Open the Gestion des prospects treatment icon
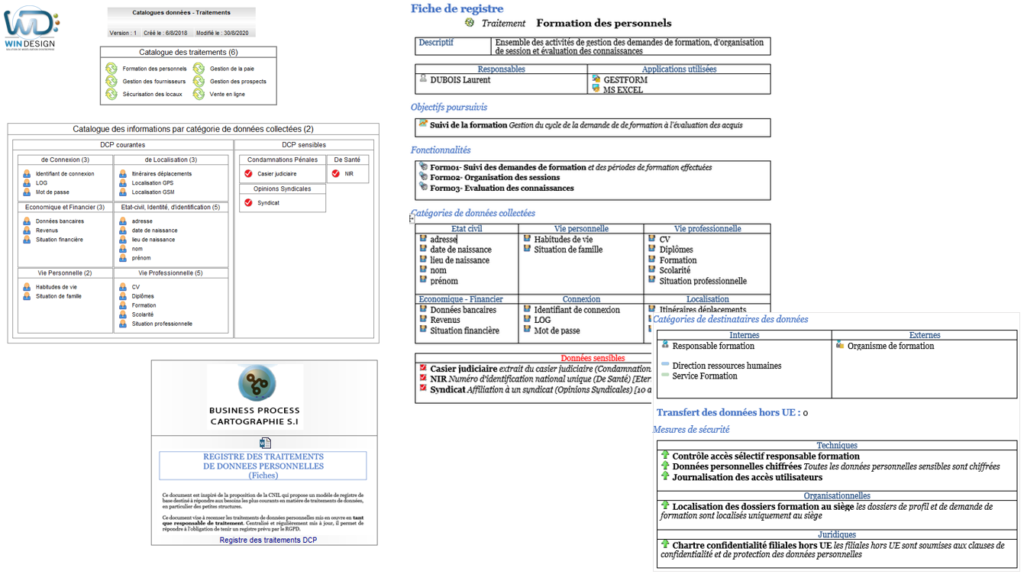 click(x=199, y=82)
